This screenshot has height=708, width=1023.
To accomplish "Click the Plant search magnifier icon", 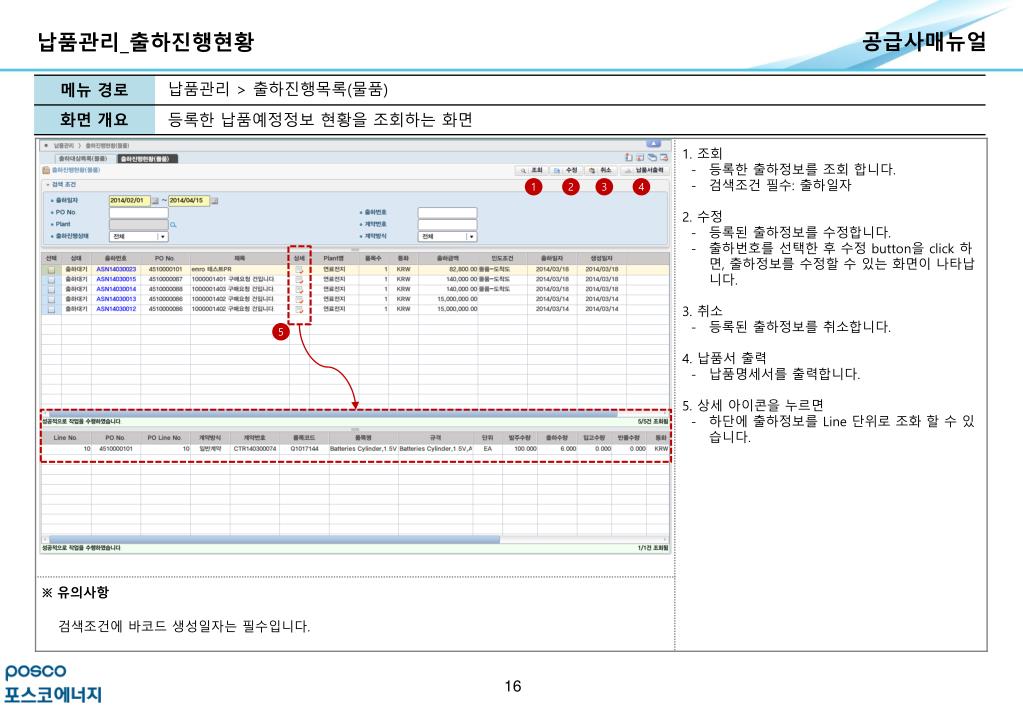I will (x=173, y=224).
